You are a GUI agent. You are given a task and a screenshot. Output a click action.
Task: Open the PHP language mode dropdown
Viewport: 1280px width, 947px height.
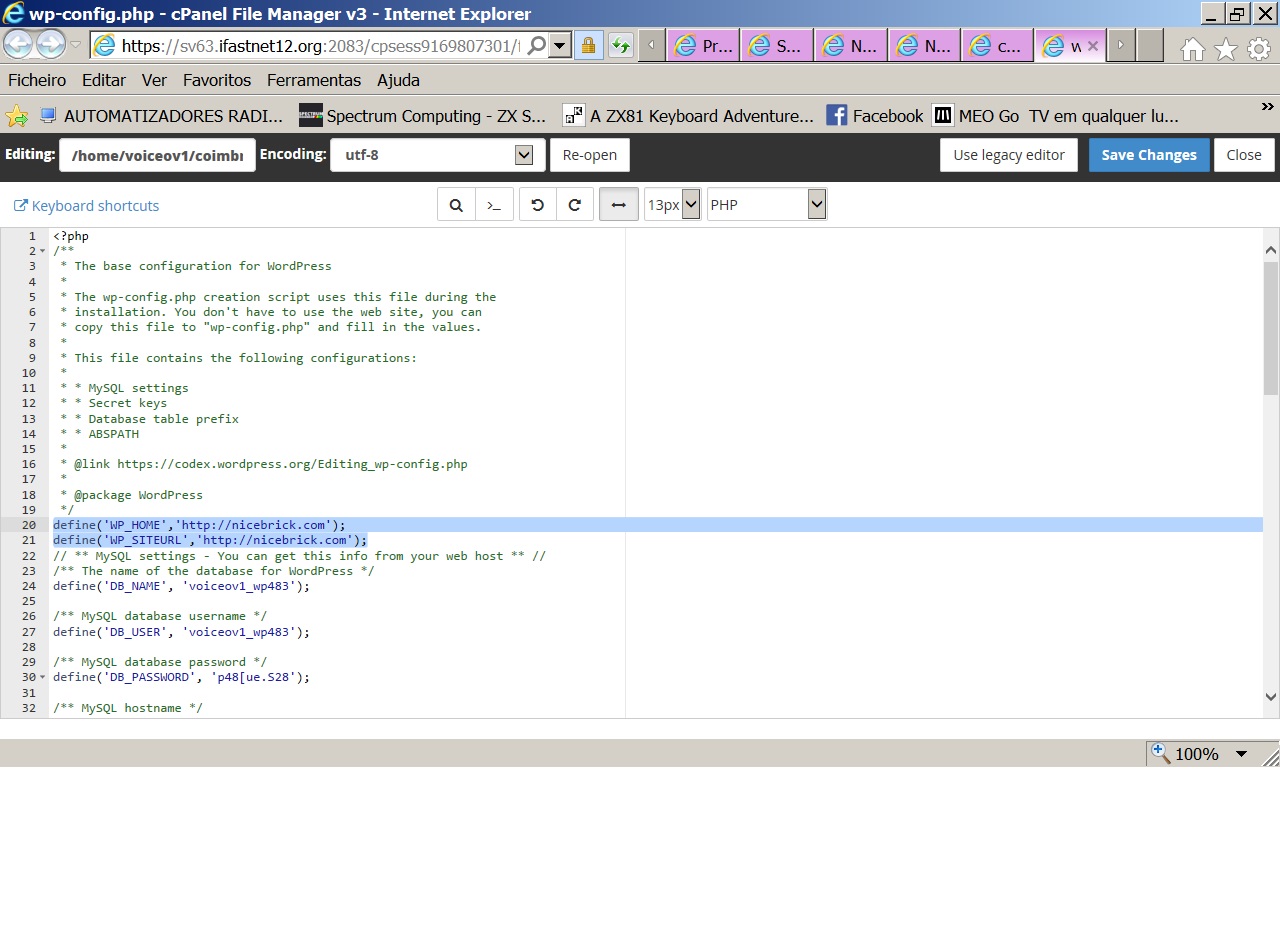click(x=767, y=205)
